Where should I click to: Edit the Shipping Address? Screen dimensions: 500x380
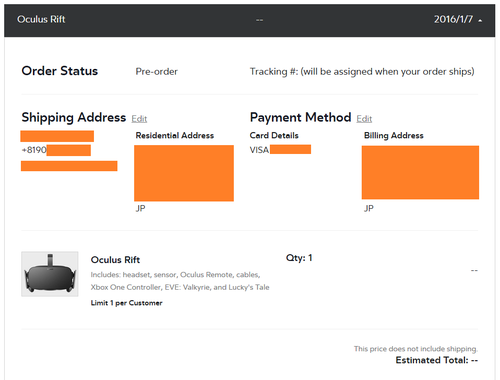[139, 119]
